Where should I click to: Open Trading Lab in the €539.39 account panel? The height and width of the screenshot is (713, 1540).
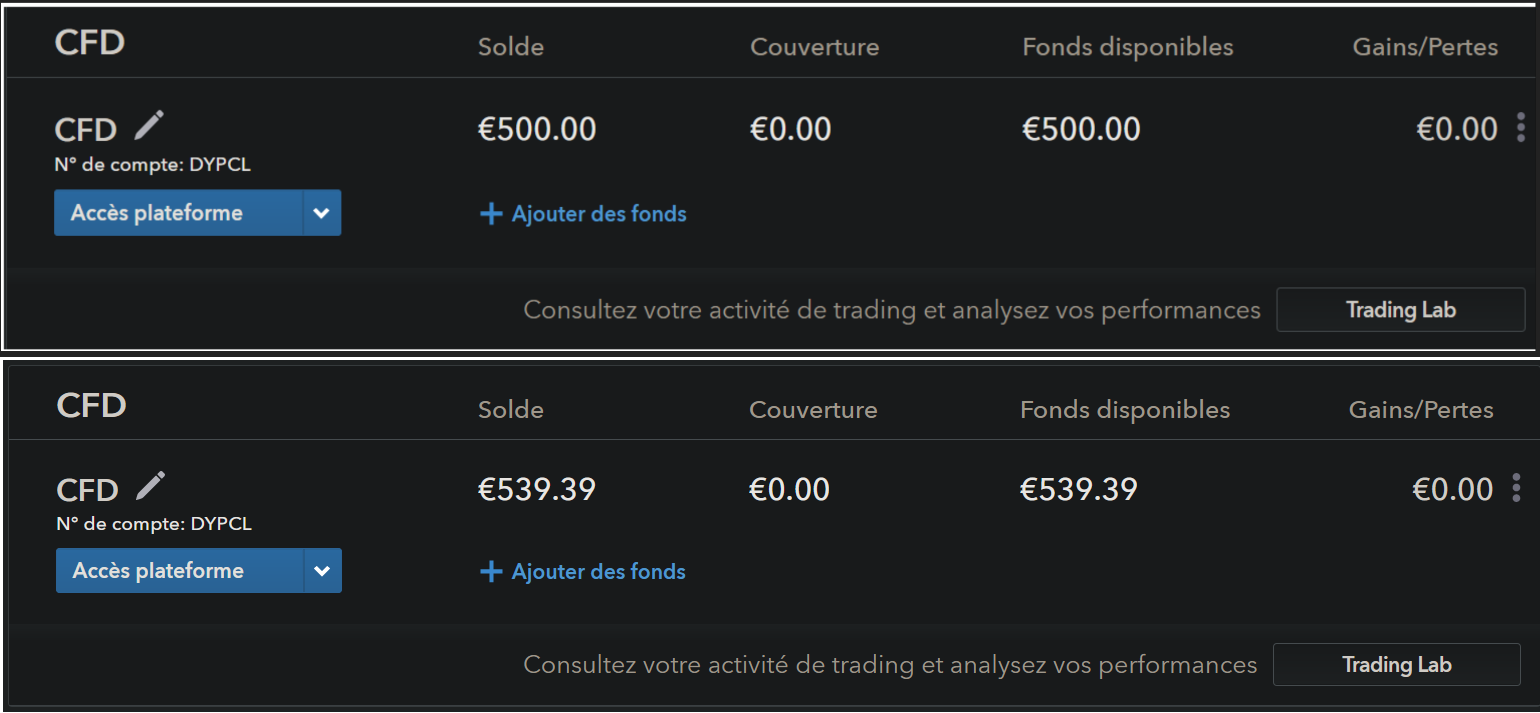click(1396, 665)
